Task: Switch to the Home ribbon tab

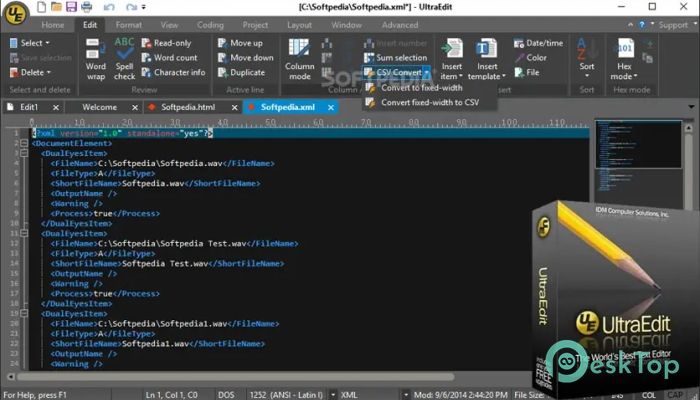Action: pyautogui.click(x=53, y=25)
